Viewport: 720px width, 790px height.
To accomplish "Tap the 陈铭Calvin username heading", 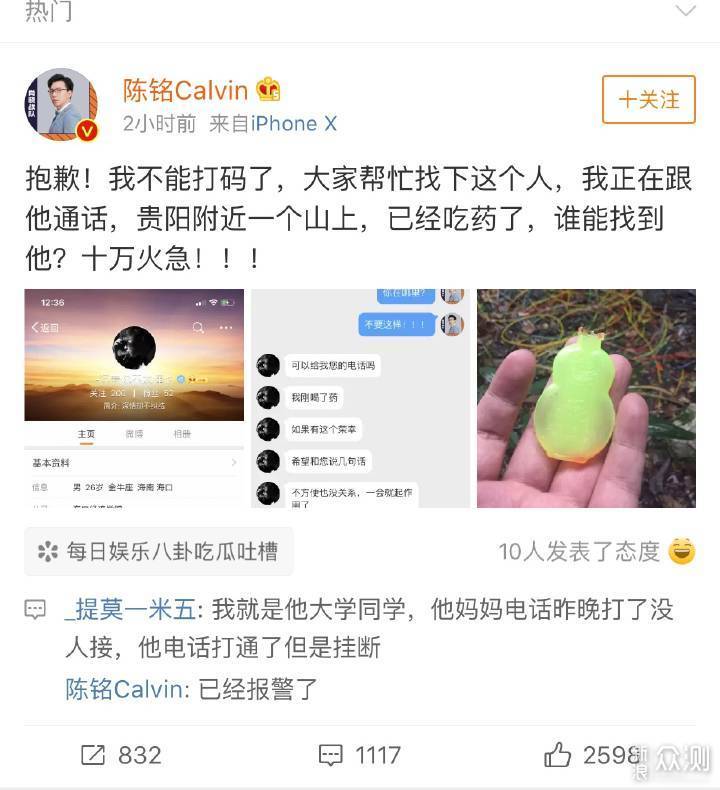I will pos(185,91).
